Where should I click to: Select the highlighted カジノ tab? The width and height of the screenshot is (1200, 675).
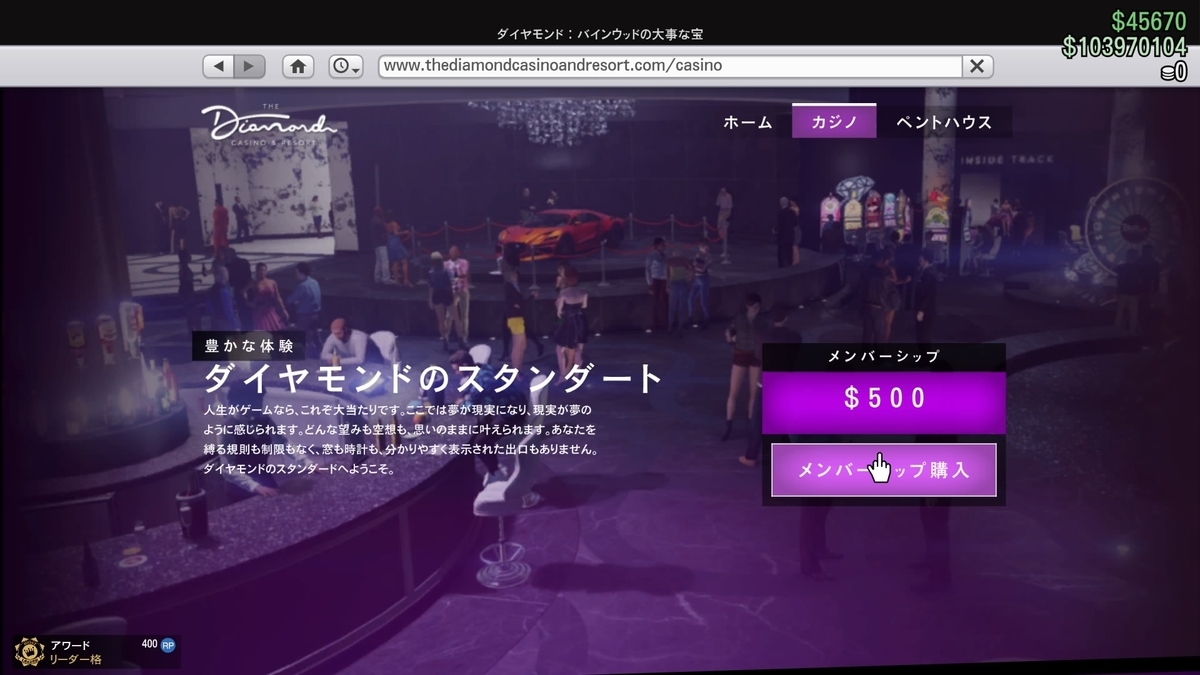(834, 120)
